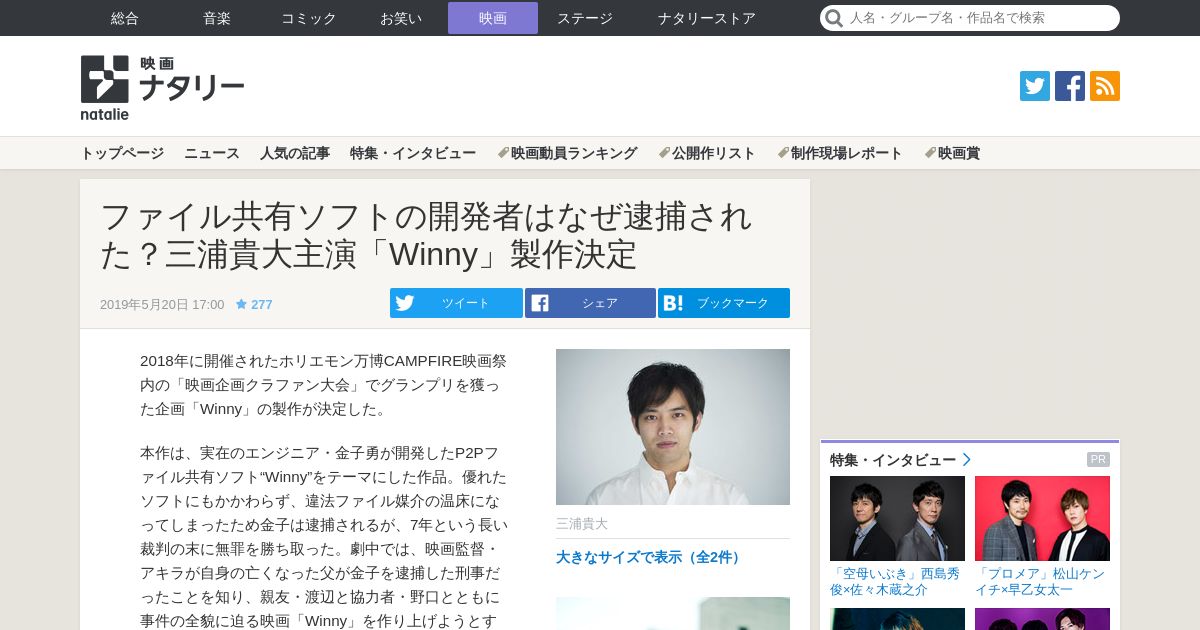Click the date 2019年5月20日 17:00

tap(162, 304)
